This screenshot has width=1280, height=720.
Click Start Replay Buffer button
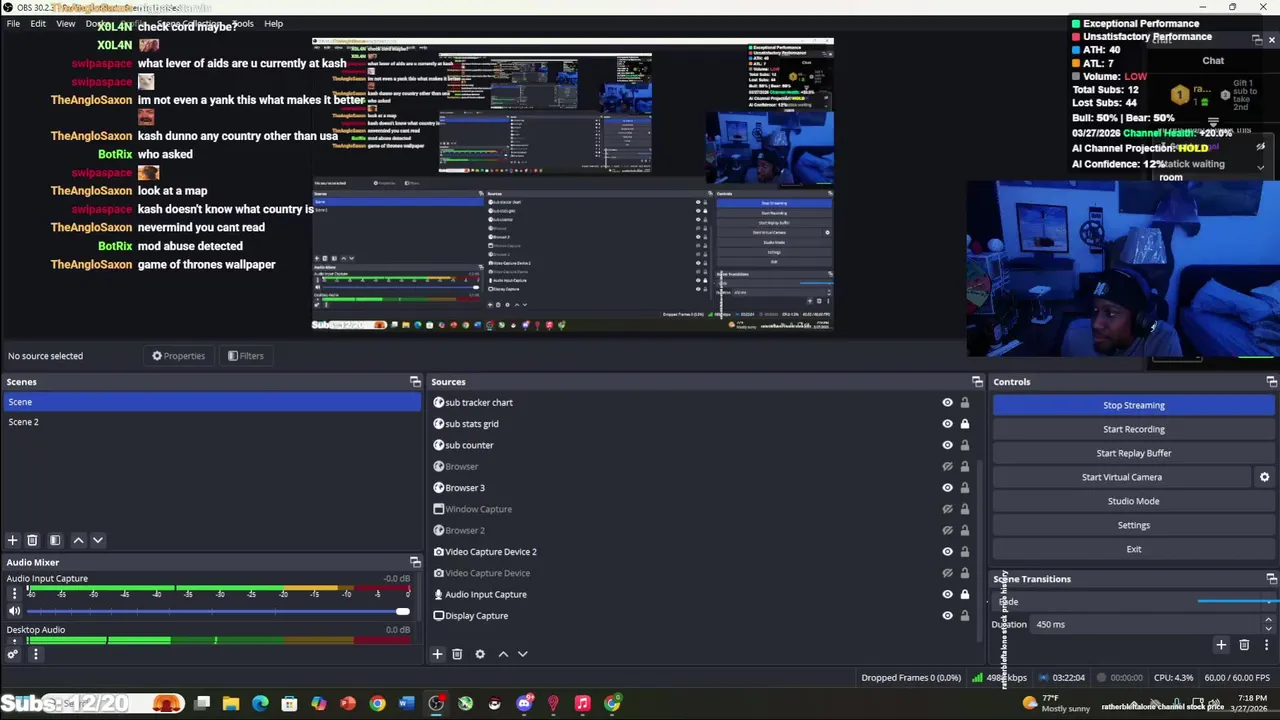(1134, 453)
